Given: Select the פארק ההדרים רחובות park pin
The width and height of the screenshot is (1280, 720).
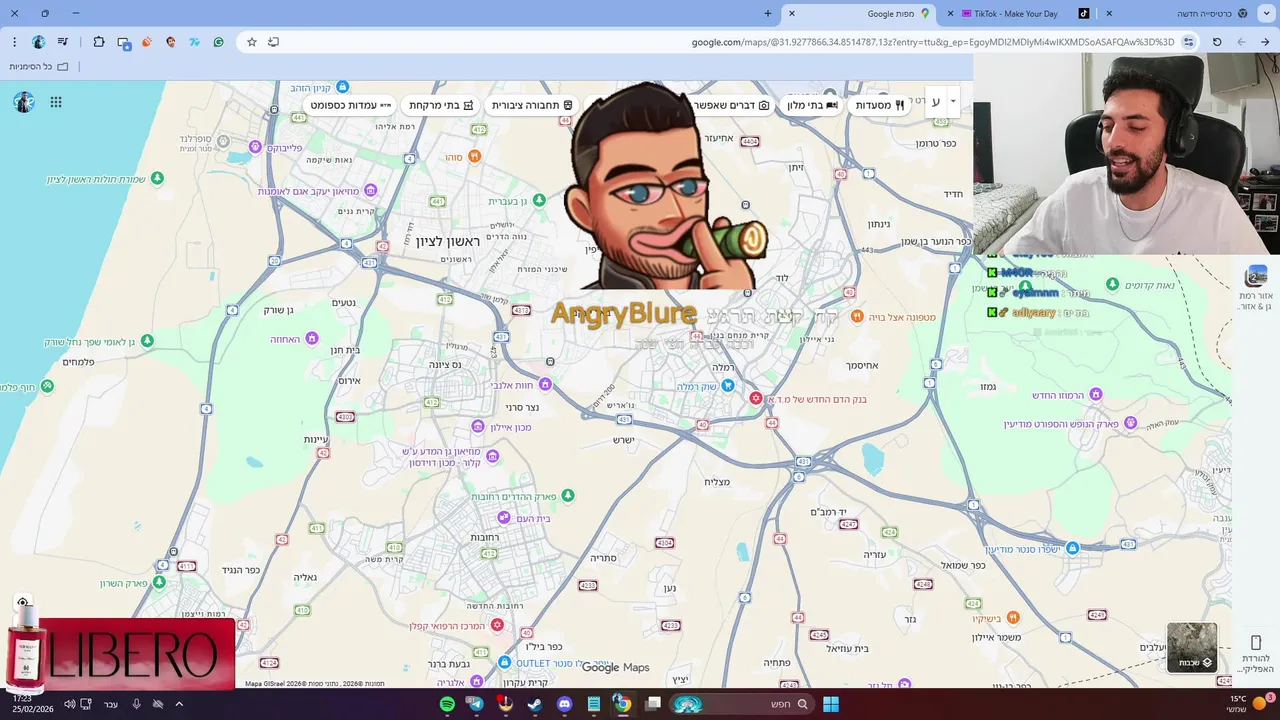Looking at the screenshot, I should [x=568, y=496].
